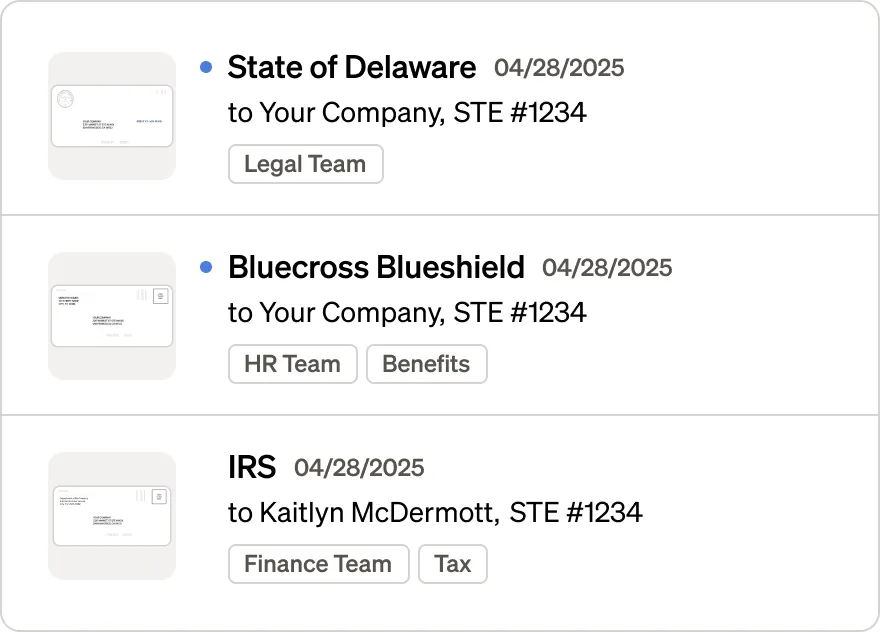
Task: Click the 04/28/2025 date on State of Delaware mail
Action: 559,68
